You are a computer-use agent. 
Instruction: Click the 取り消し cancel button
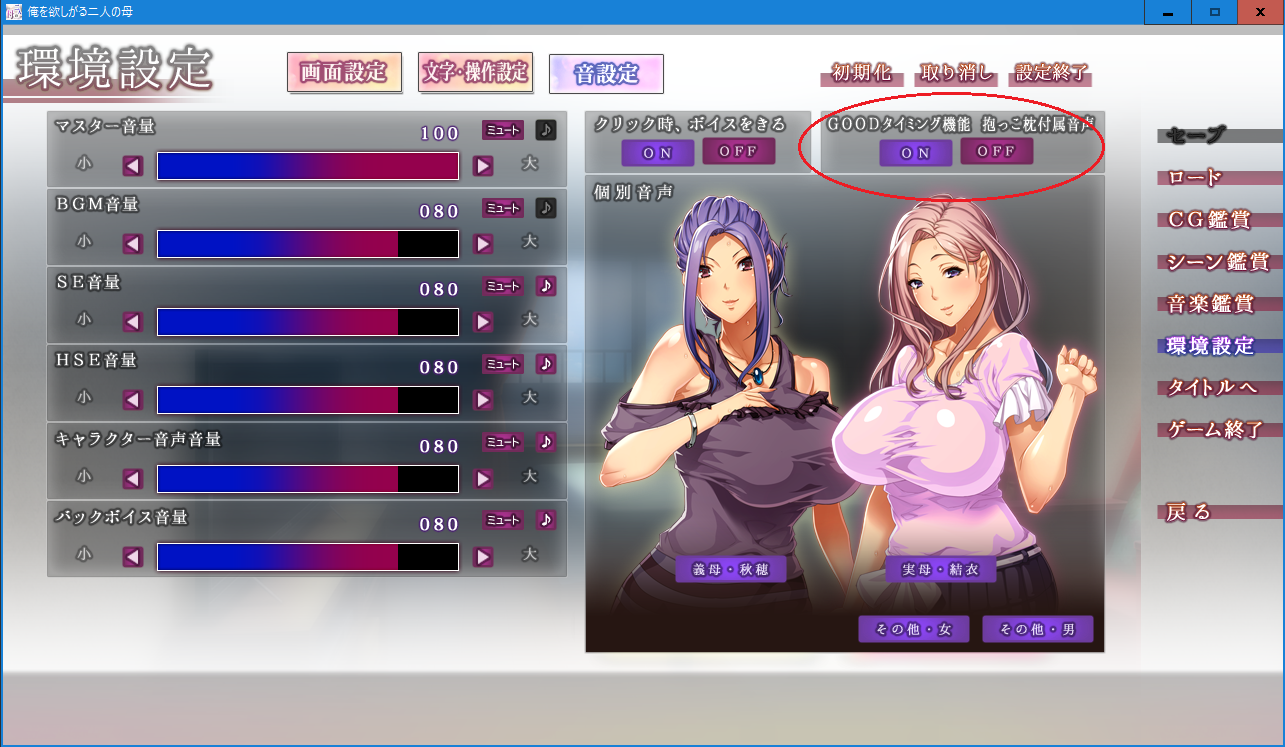point(954,73)
